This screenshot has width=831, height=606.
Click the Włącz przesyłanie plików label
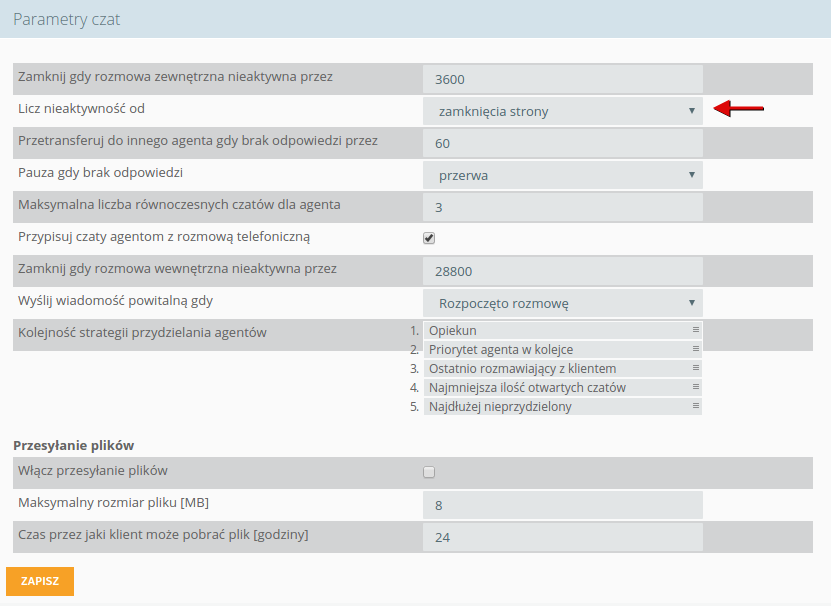click(93, 471)
